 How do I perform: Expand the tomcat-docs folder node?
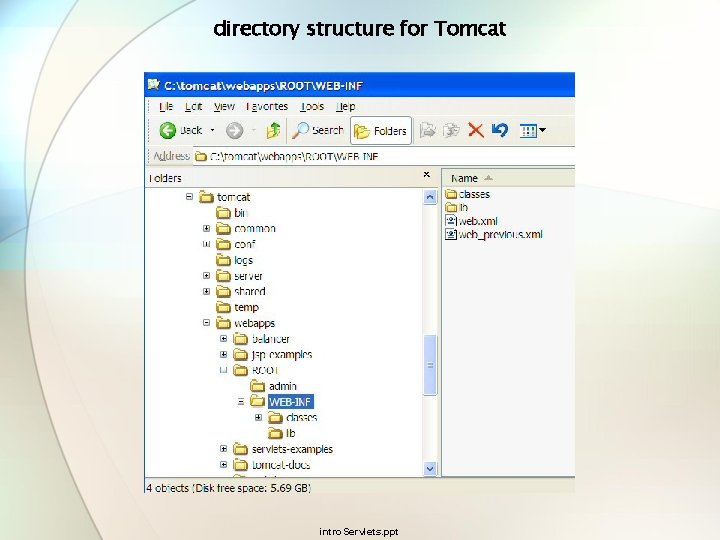223,465
